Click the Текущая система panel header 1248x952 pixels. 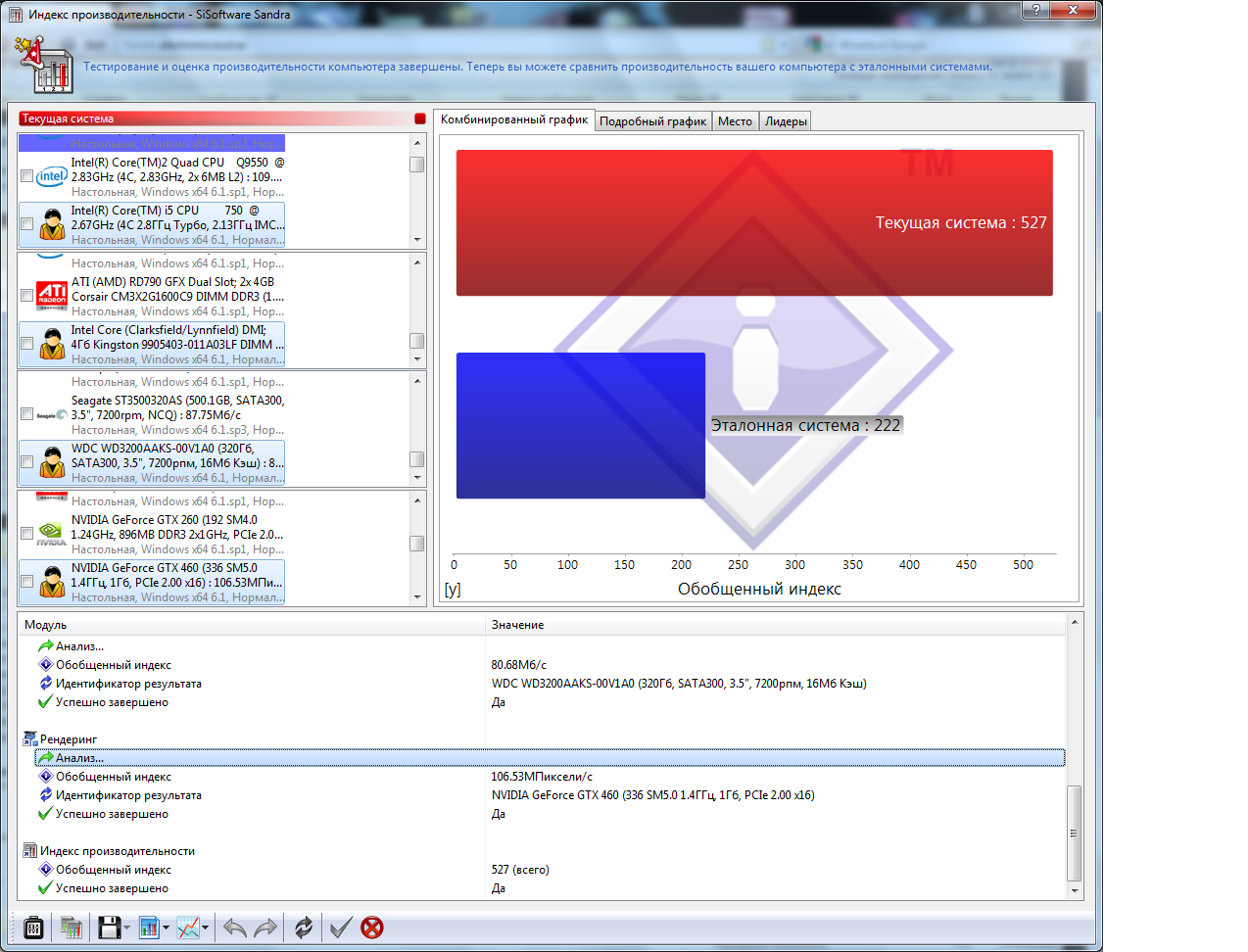(x=222, y=119)
